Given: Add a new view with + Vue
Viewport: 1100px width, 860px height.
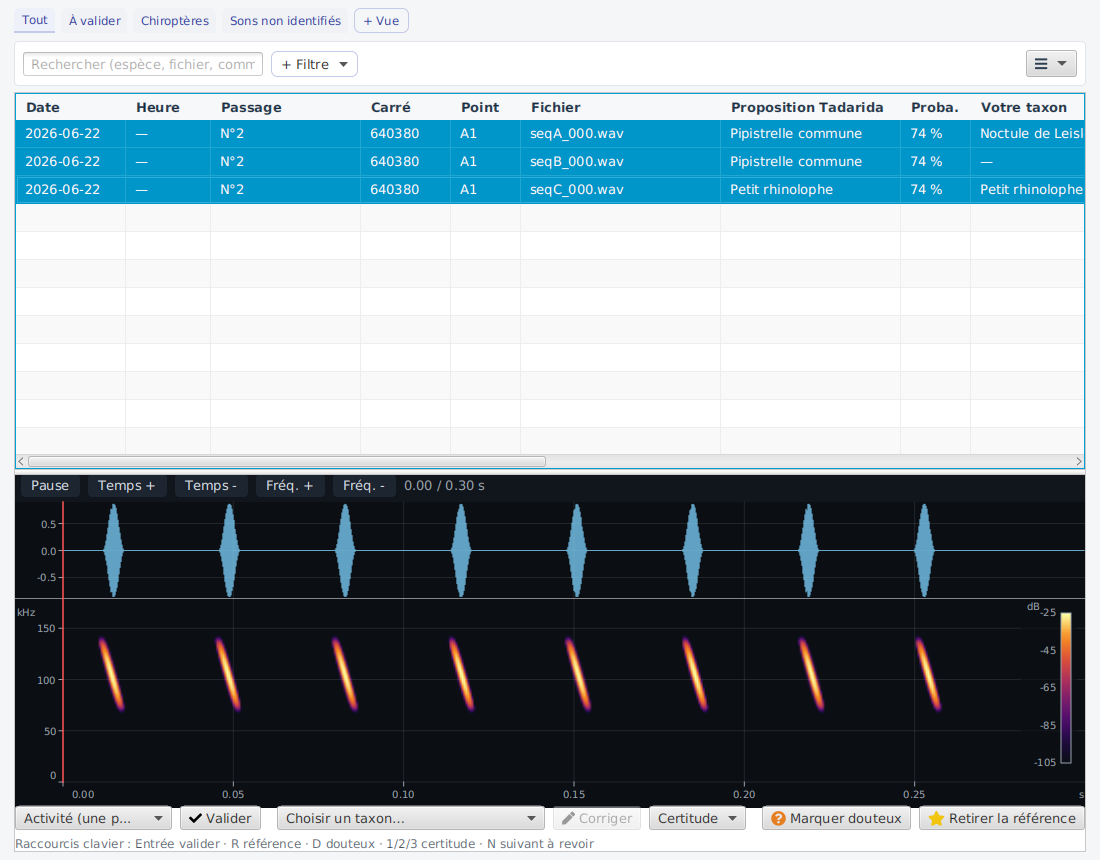Looking at the screenshot, I should pyautogui.click(x=381, y=20).
